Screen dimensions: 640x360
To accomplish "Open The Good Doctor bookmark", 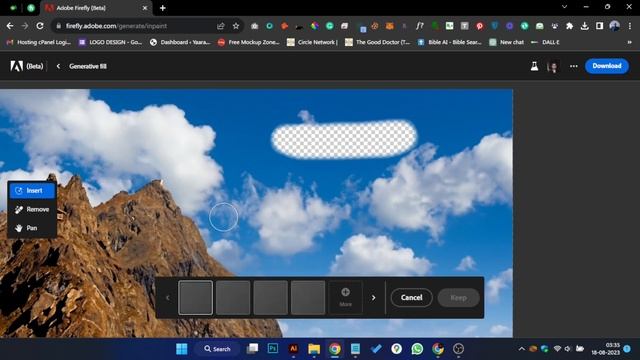I will tap(378, 42).
